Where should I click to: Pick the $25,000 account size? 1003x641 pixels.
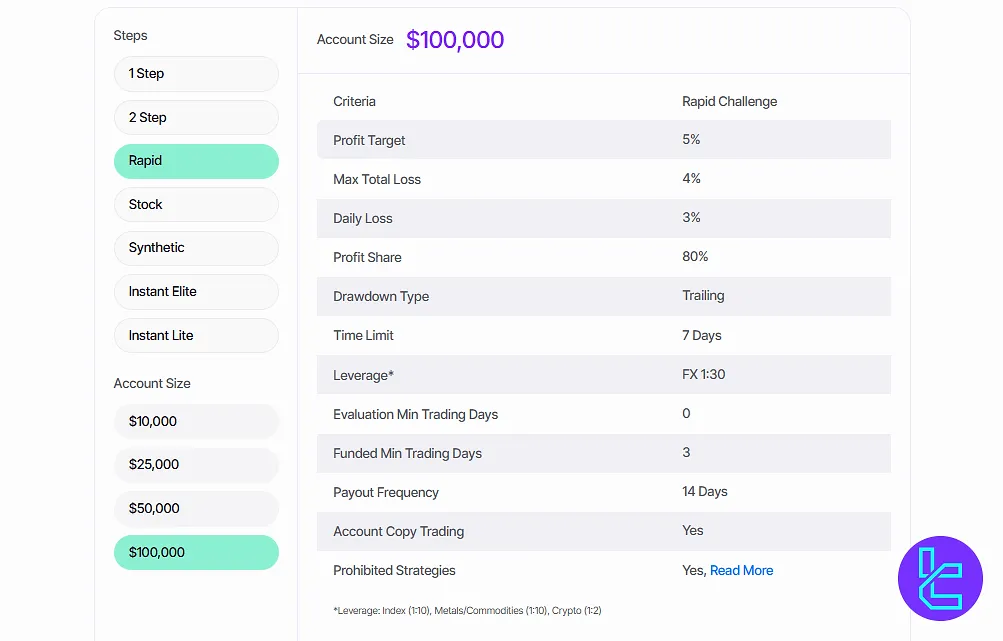click(196, 465)
